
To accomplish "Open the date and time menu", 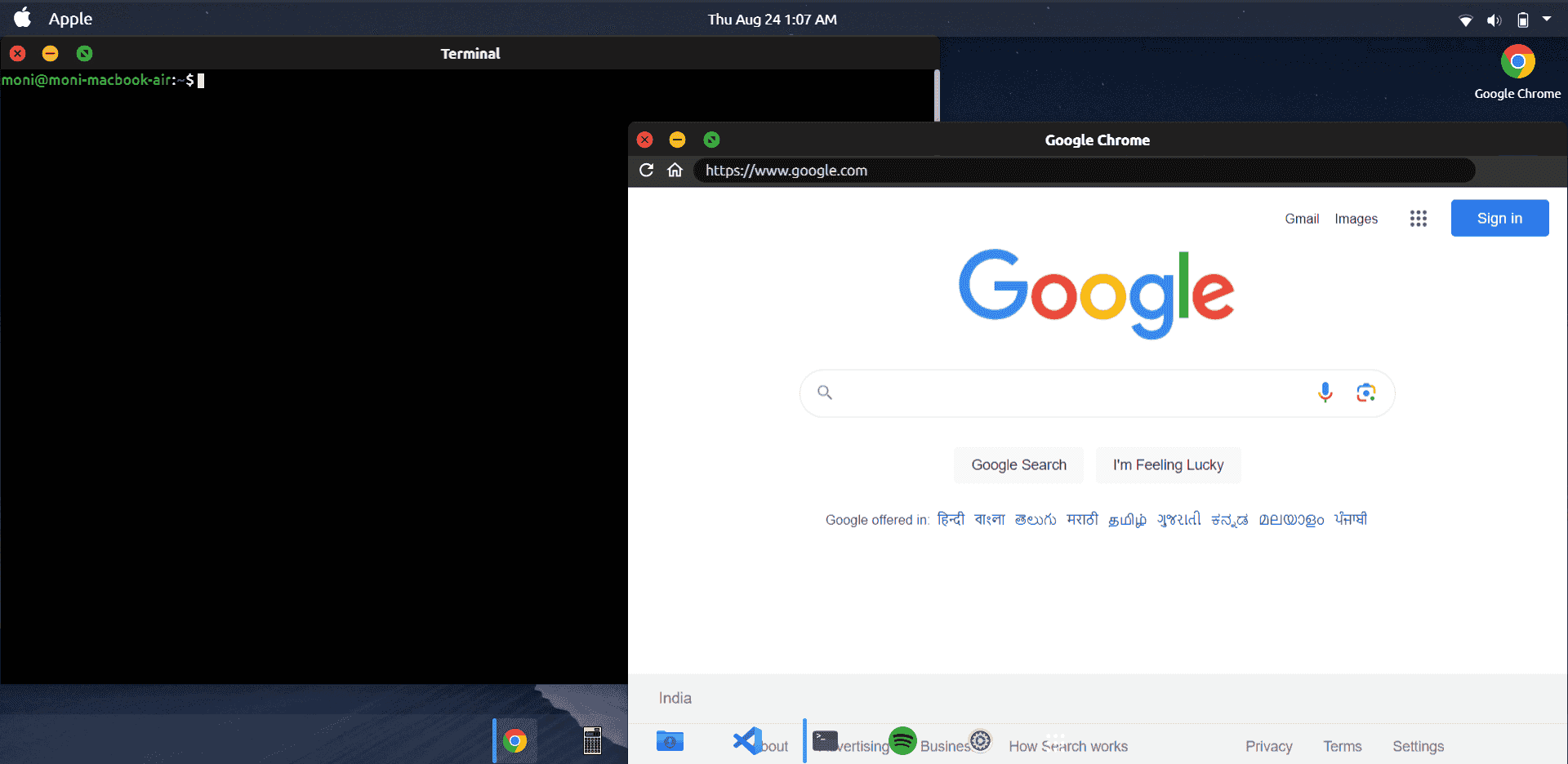I will pyautogui.click(x=773, y=20).
